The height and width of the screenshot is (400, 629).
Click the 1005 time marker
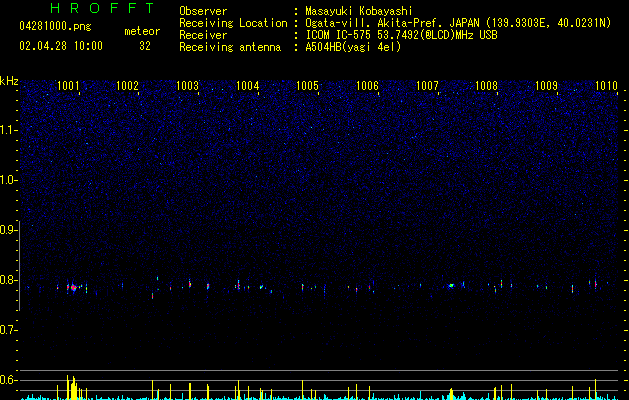pos(307,85)
